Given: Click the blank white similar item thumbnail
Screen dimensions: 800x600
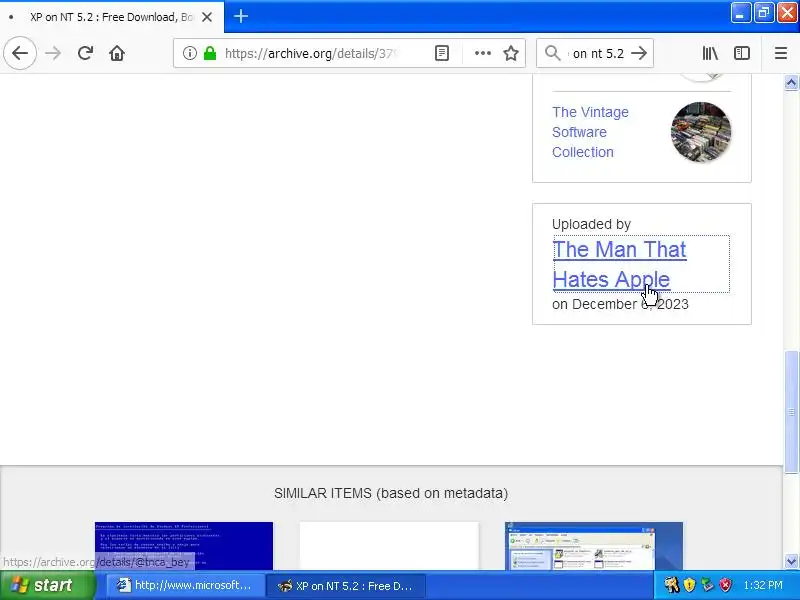Looking at the screenshot, I should point(389,545).
